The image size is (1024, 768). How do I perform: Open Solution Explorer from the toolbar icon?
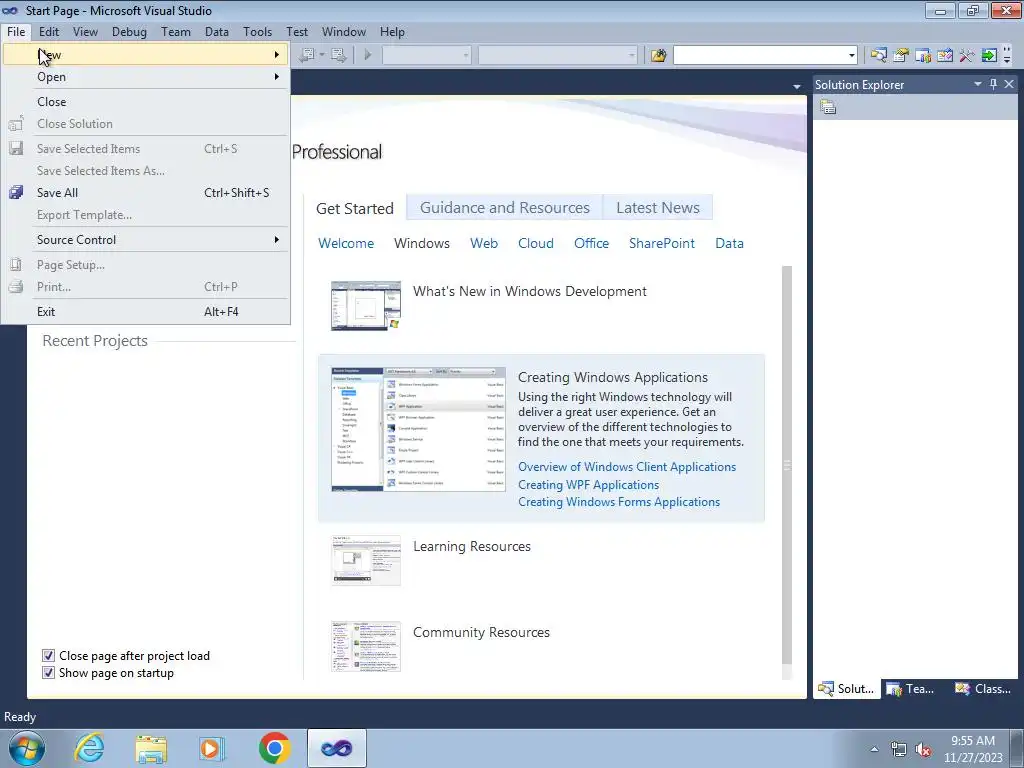(x=879, y=56)
